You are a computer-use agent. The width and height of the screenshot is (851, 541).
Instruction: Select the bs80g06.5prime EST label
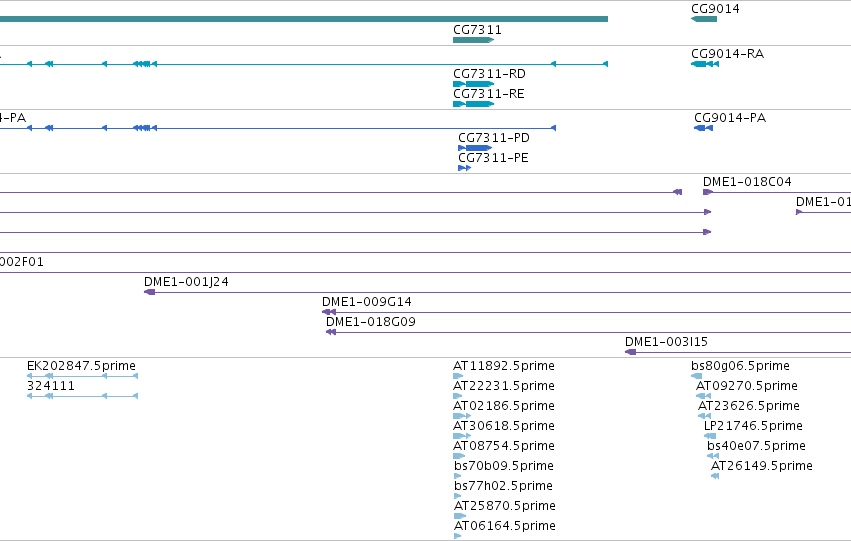740,366
